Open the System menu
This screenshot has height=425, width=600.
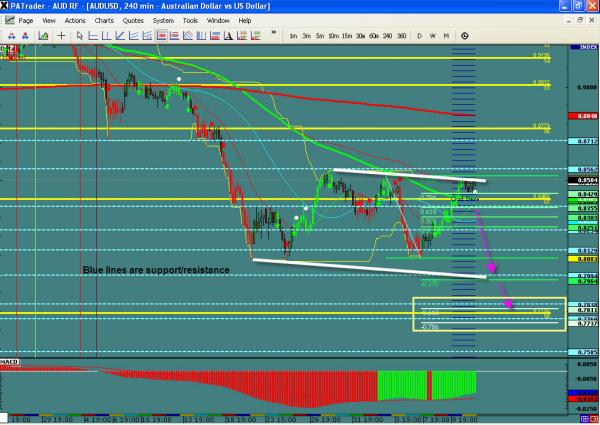[161, 19]
